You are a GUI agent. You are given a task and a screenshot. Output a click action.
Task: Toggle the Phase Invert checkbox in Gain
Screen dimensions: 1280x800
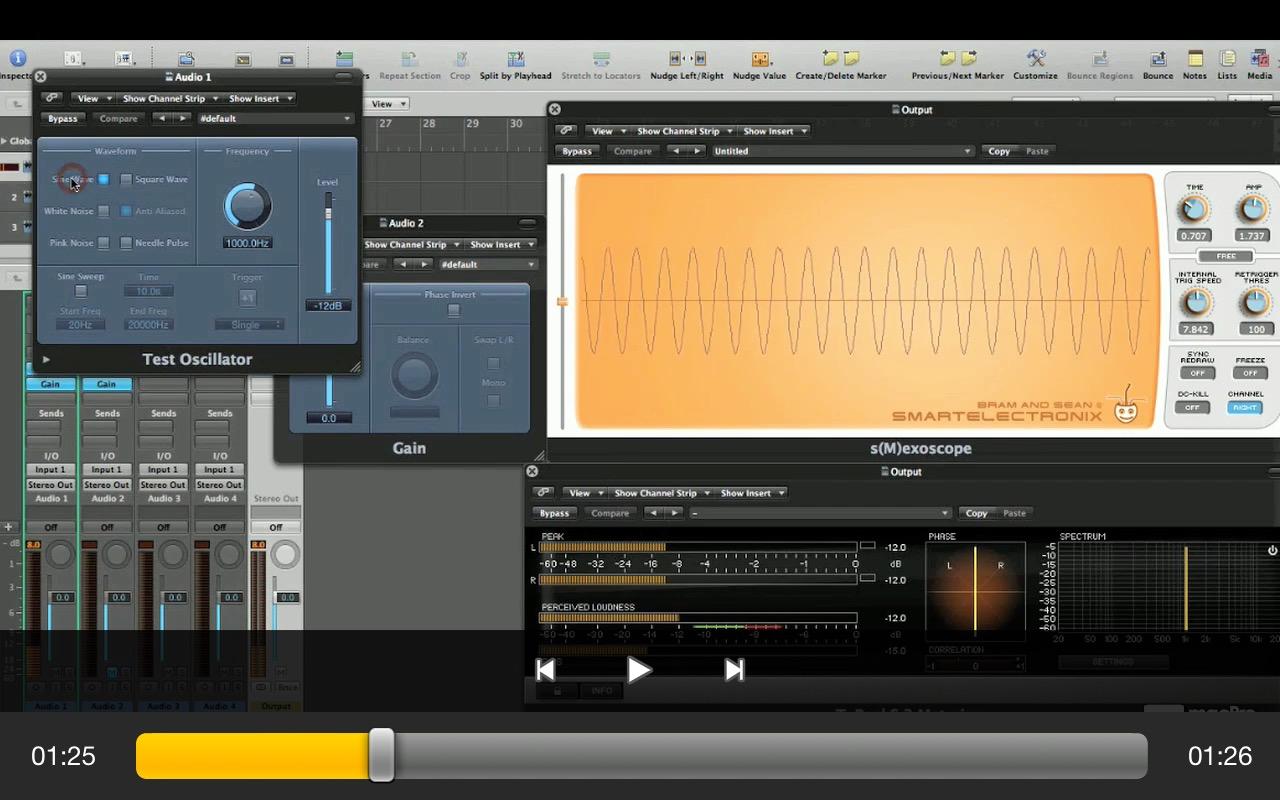click(x=454, y=311)
